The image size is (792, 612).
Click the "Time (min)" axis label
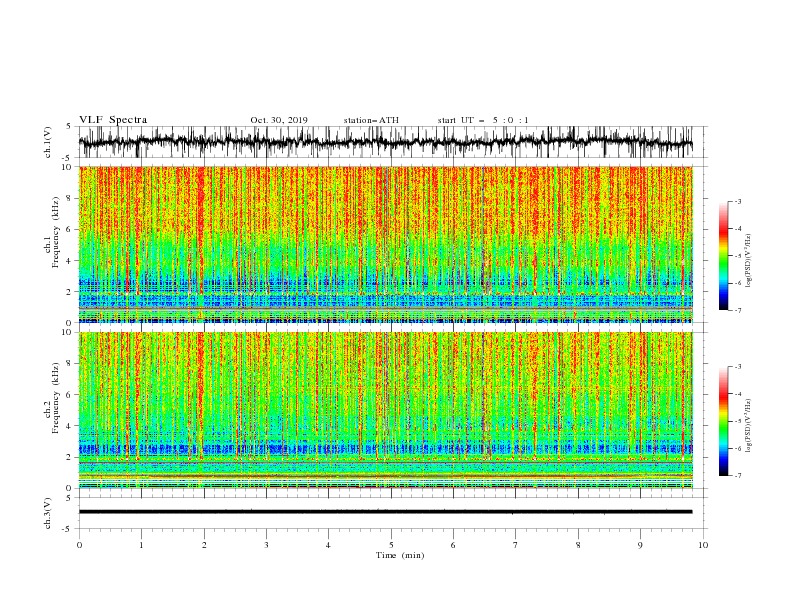coord(400,555)
